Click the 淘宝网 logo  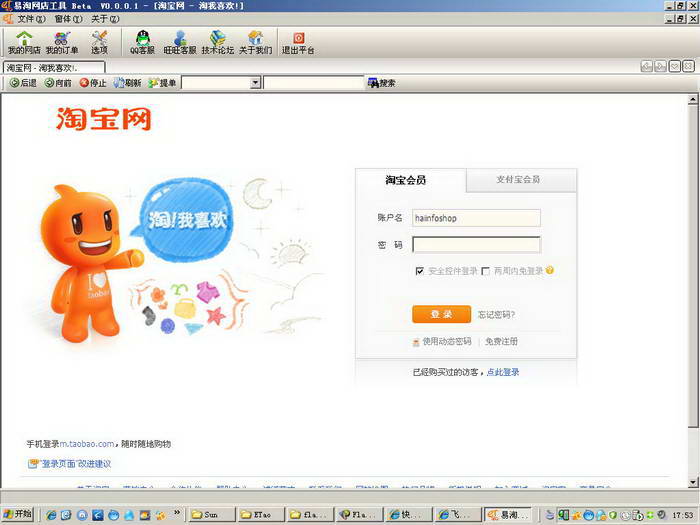point(104,119)
